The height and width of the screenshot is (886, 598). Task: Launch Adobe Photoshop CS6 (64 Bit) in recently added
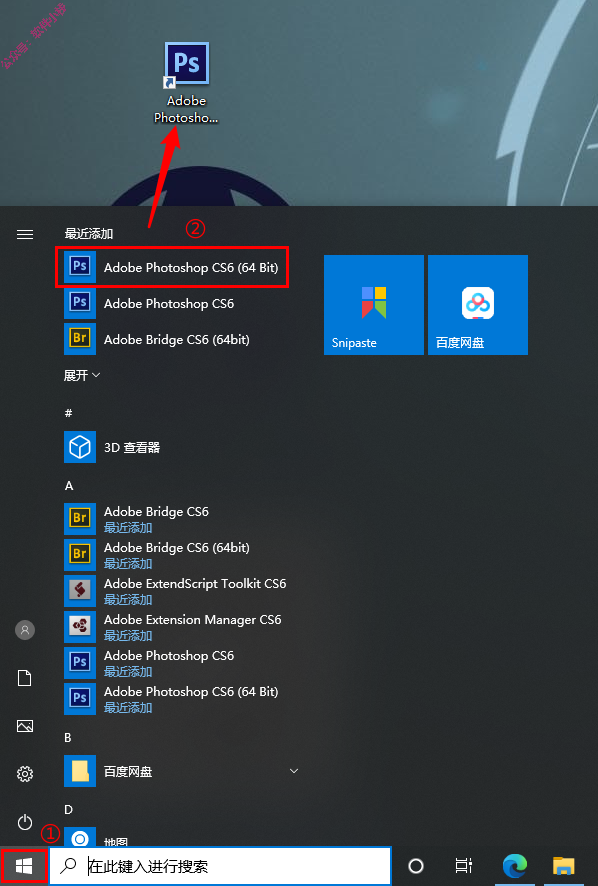pyautogui.click(x=172, y=267)
